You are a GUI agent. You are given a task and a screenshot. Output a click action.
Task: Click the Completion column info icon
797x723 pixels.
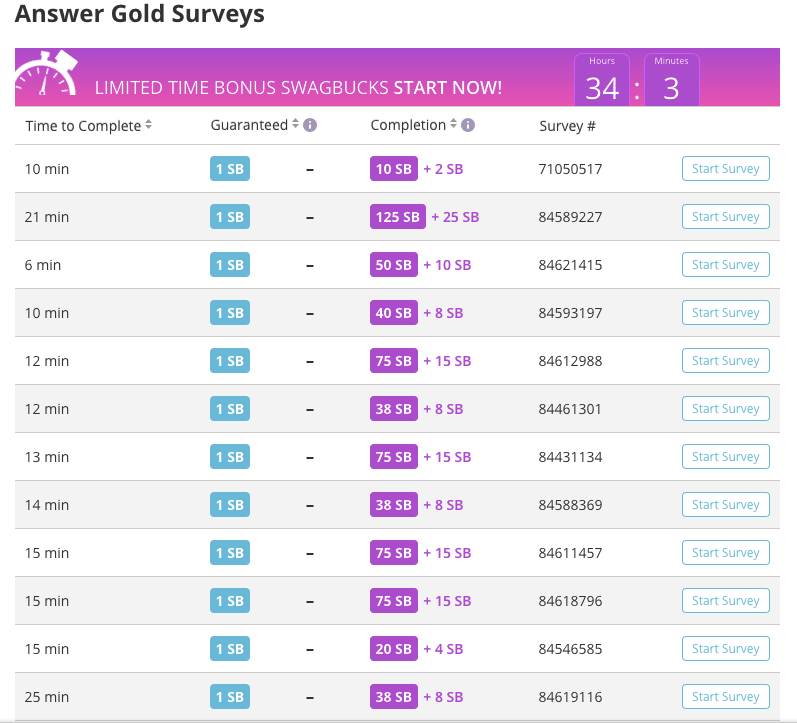coord(468,125)
